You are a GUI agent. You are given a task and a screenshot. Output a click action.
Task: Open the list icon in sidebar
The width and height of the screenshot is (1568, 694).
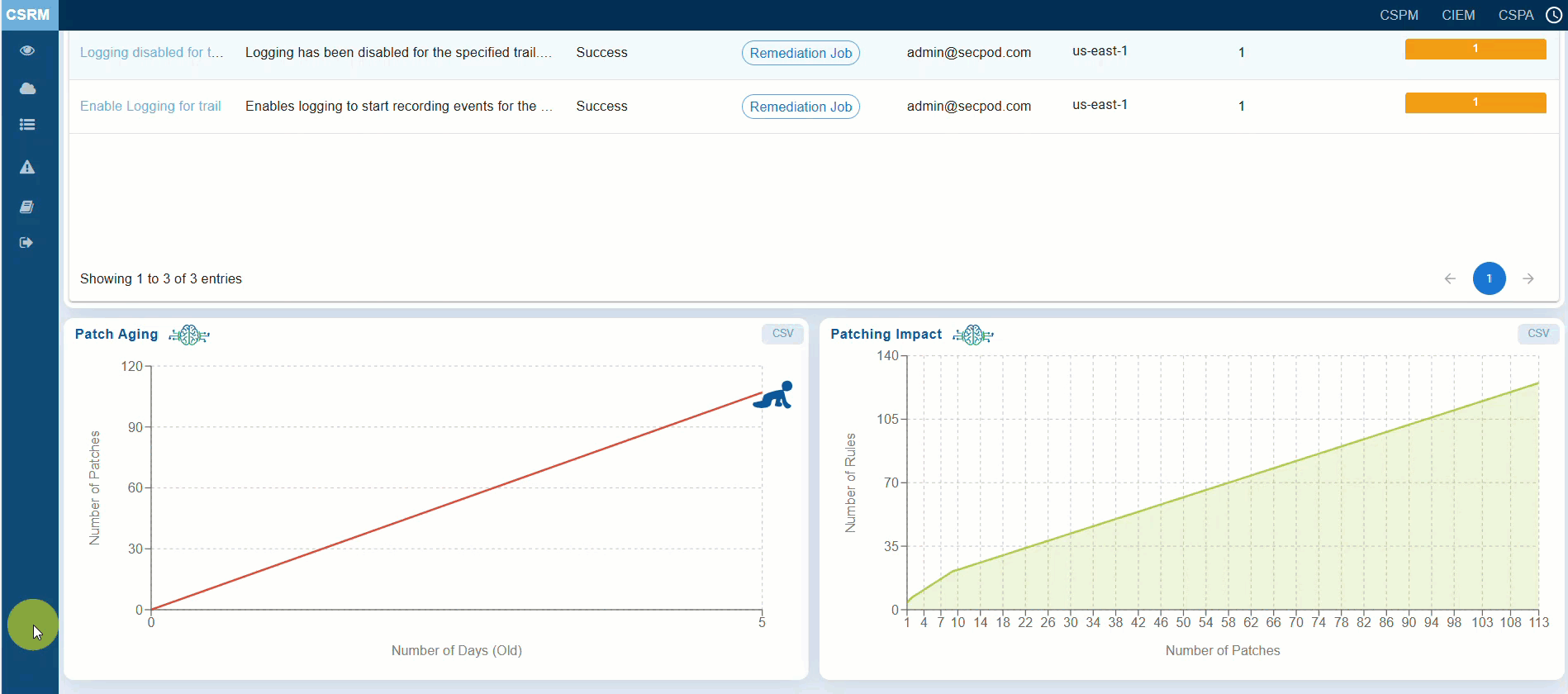(x=27, y=125)
